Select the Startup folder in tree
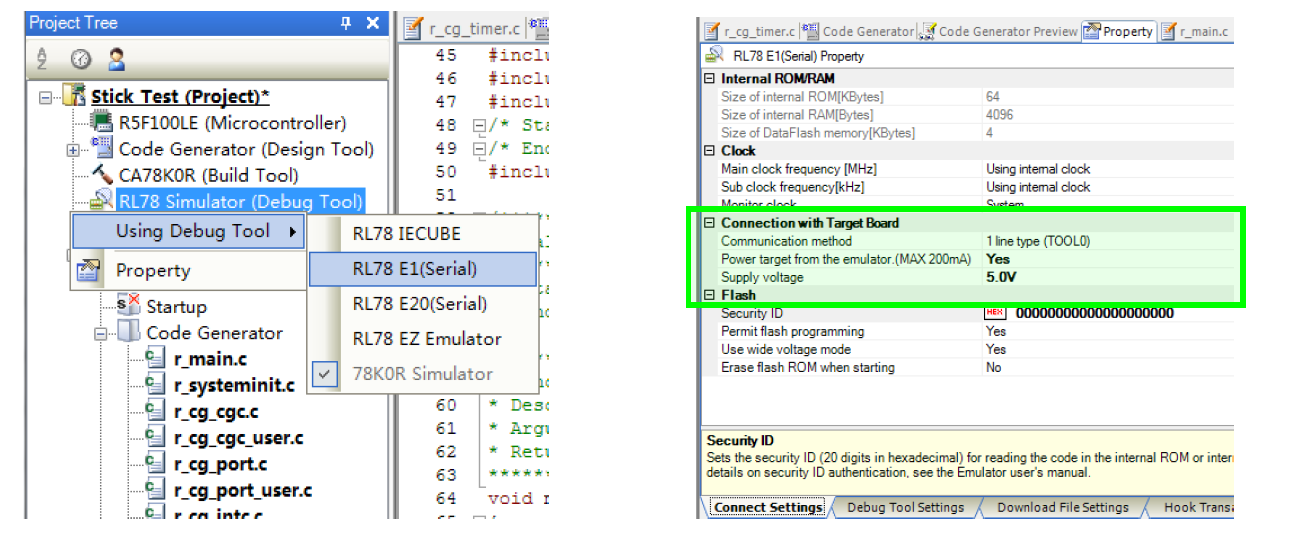1299x546 pixels. pyautogui.click(x=176, y=307)
